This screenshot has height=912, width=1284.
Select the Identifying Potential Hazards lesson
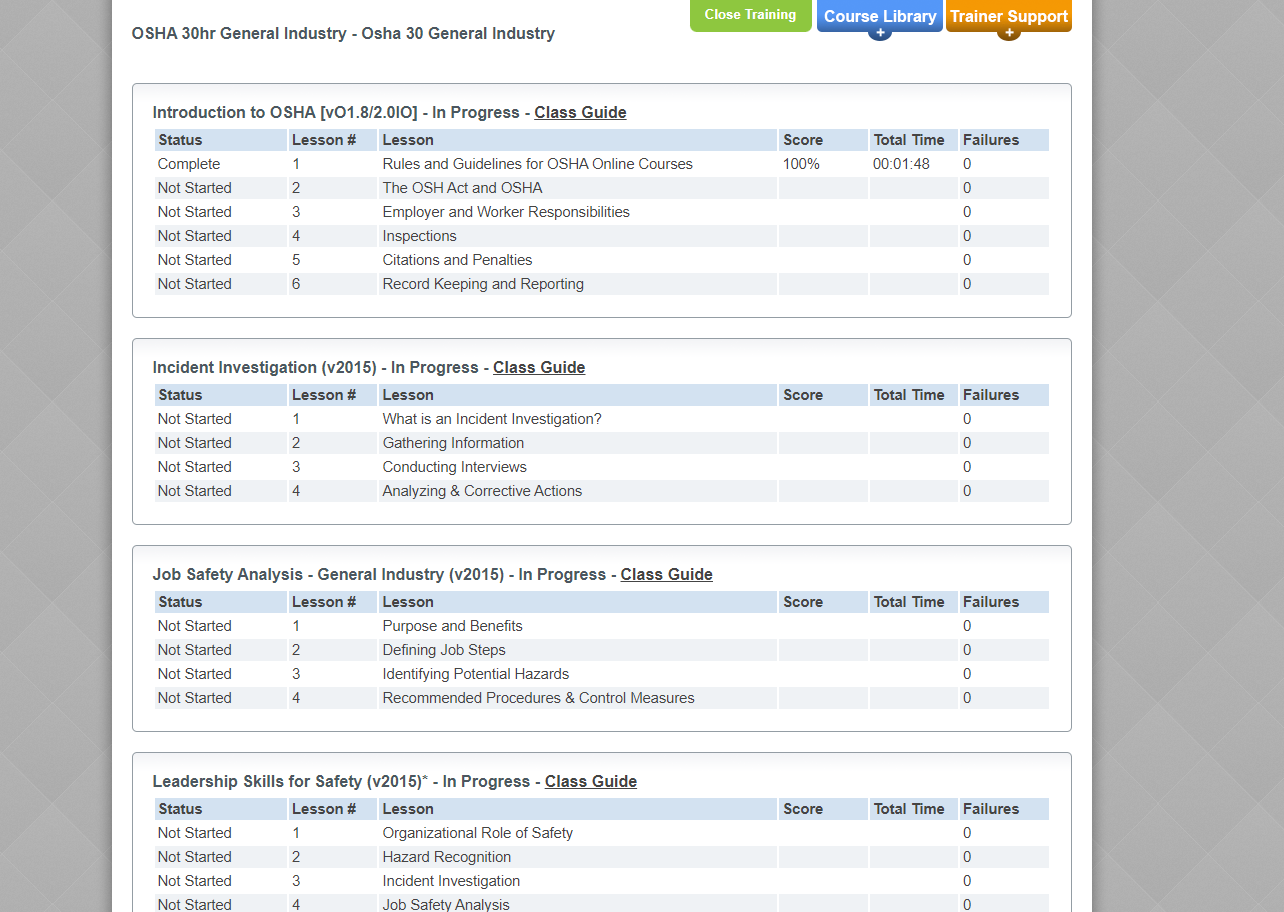476,674
